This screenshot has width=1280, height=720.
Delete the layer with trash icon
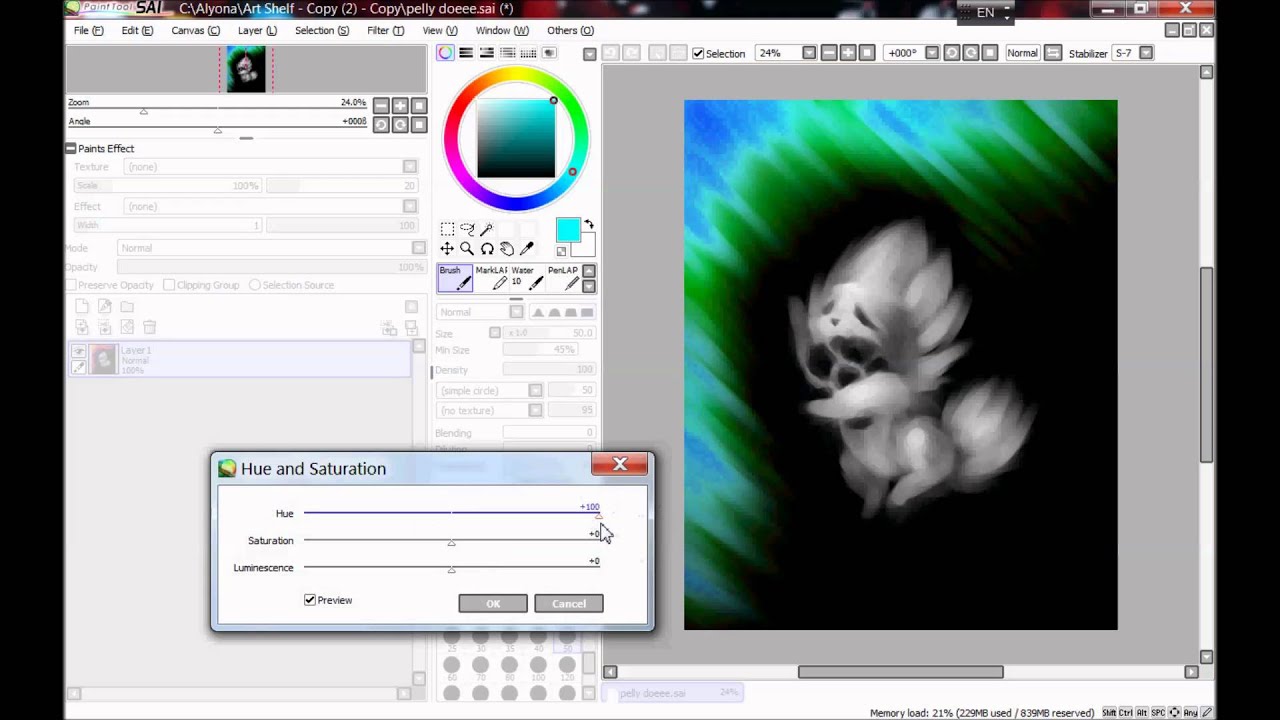pyautogui.click(x=149, y=327)
